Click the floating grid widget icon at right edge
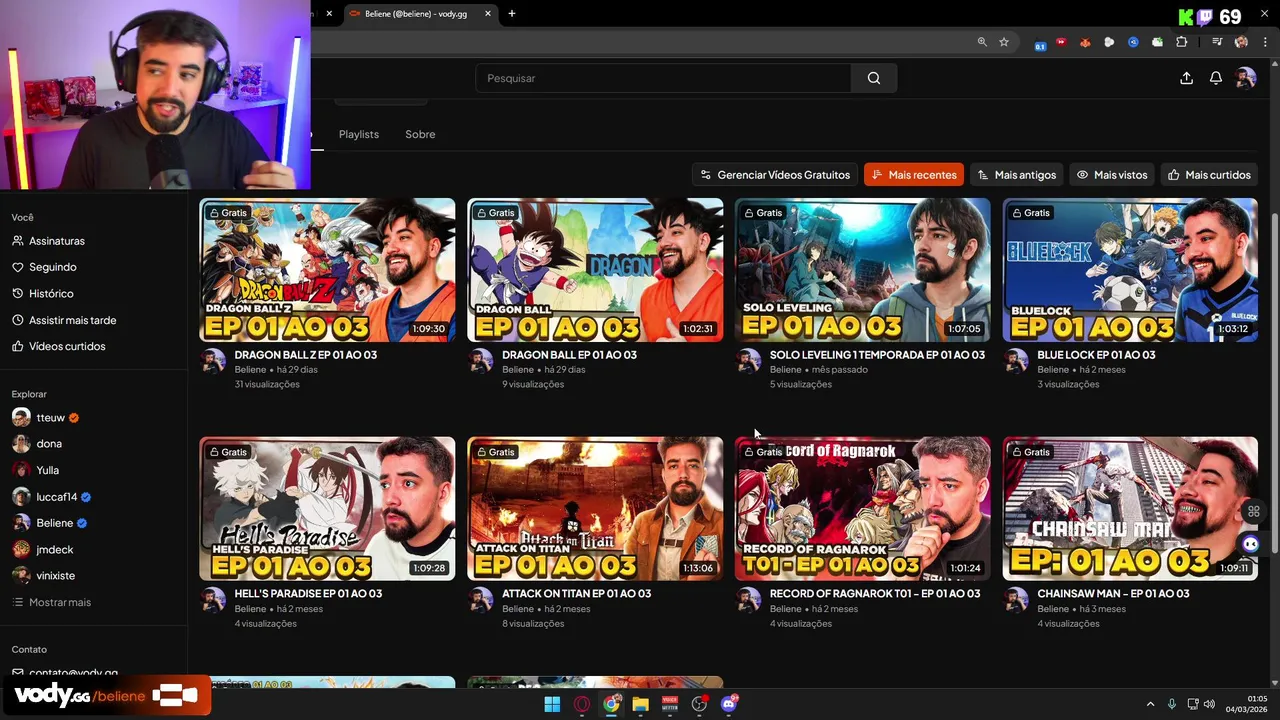This screenshot has width=1280, height=720. [x=1253, y=512]
